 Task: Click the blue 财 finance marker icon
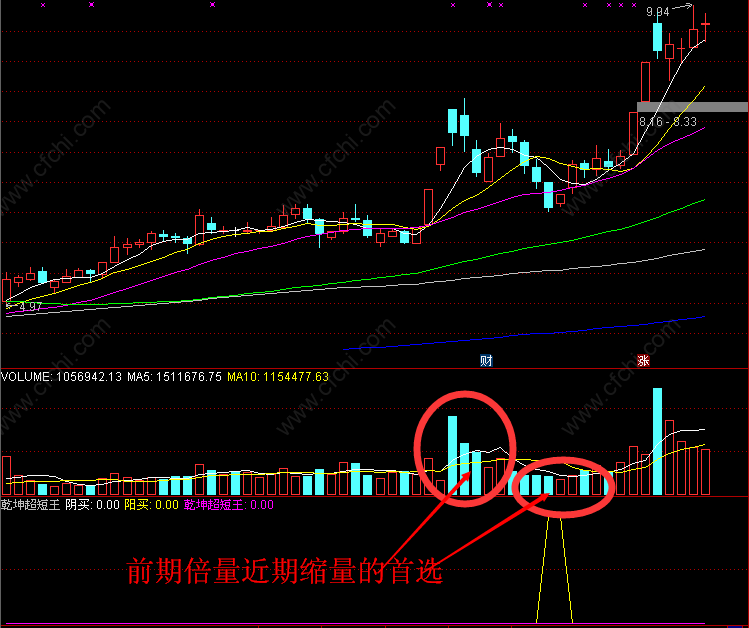point(486,360)
